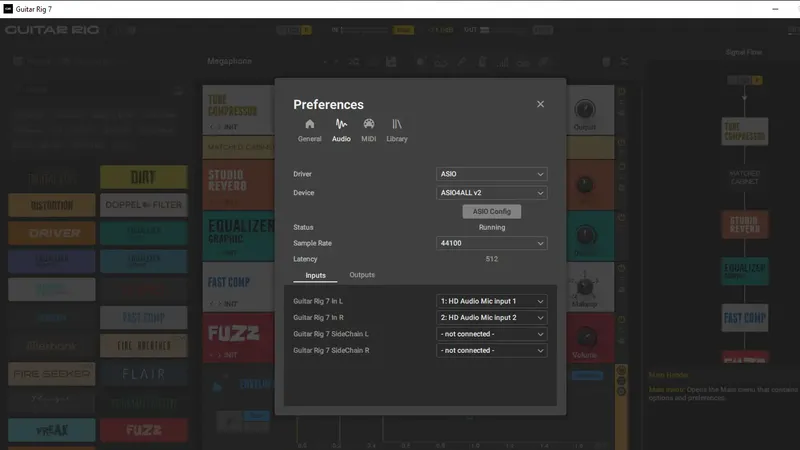Select the Flair component in browser
Screen dimensions: 800x450
pyautogui.click(x=144, y=374)
